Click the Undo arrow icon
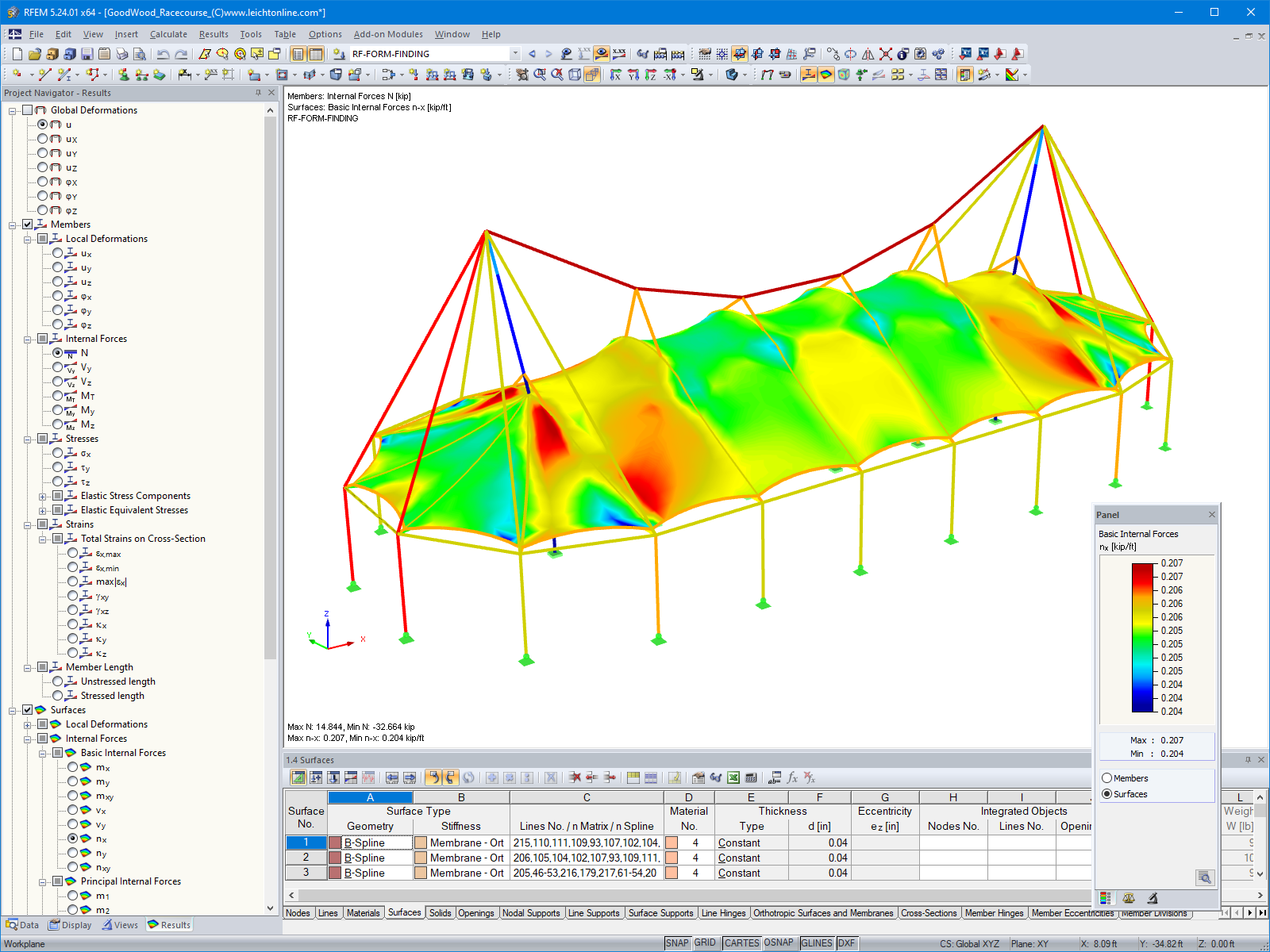The image size is (1270, 952). click(x=163, y=54)
